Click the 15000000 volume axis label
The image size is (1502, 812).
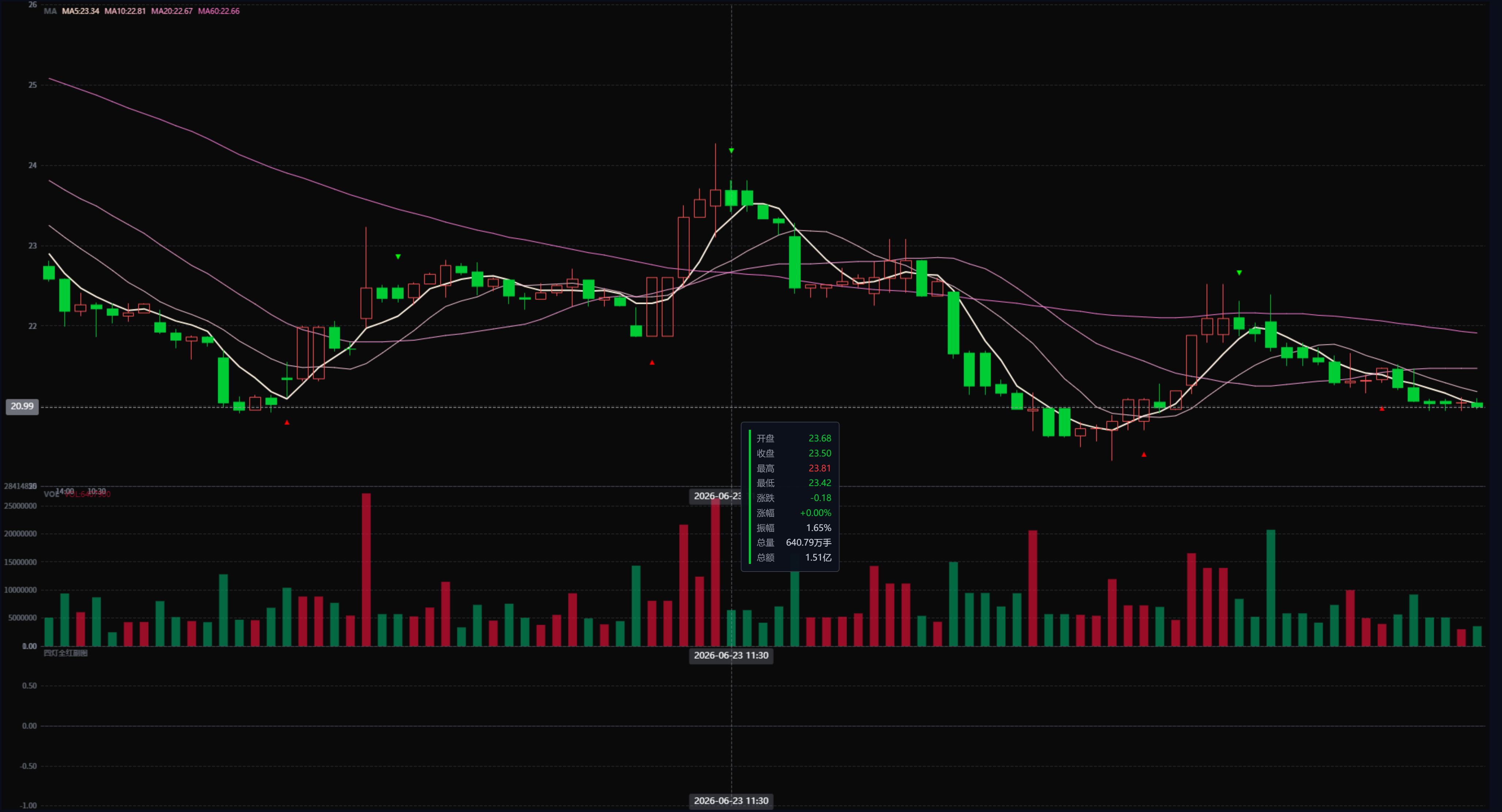20,562
